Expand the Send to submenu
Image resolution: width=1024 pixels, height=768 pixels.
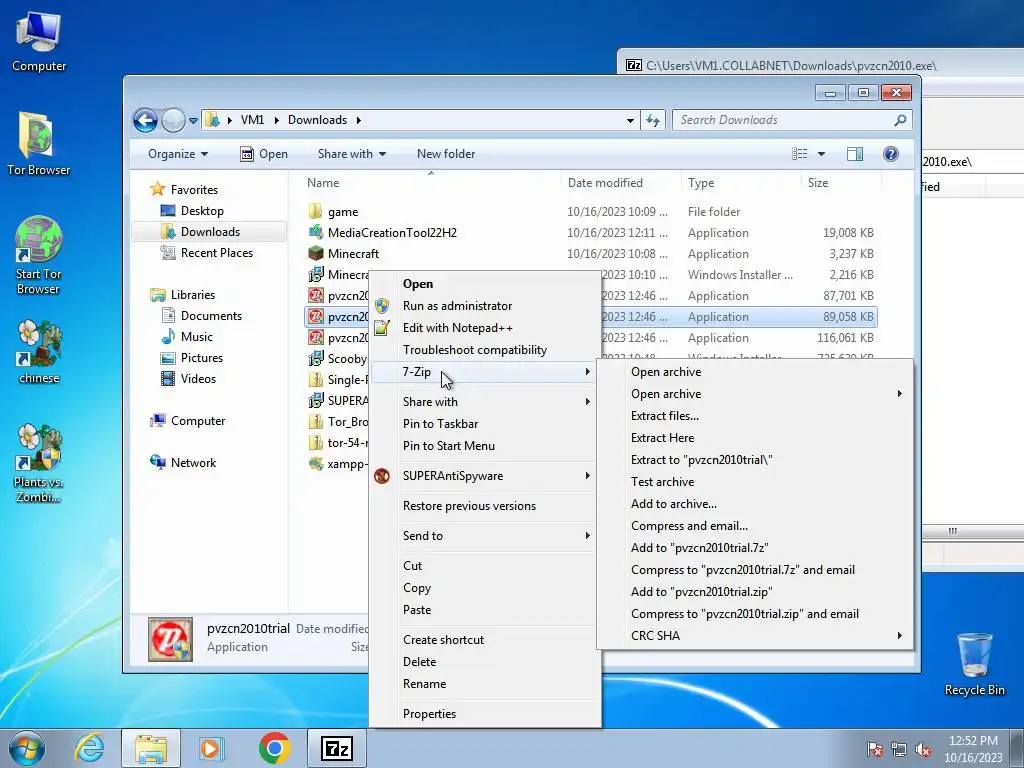click(485, 536)
